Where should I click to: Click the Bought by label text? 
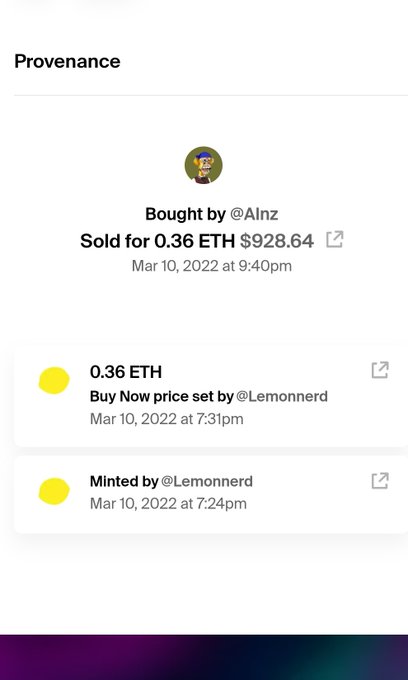[185, 214]
